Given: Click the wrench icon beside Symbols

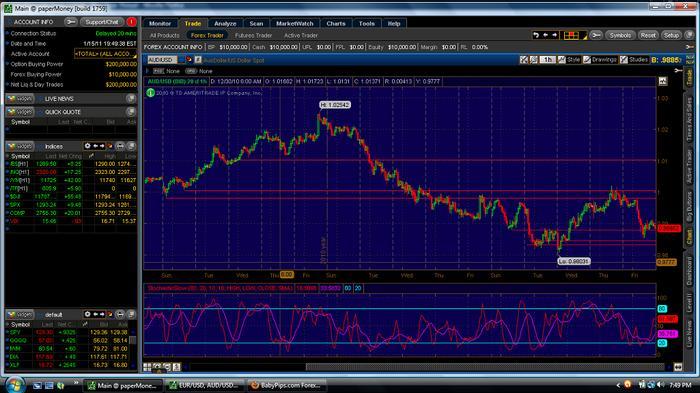Looking at the screenshot, I should (x=596, y=35).
